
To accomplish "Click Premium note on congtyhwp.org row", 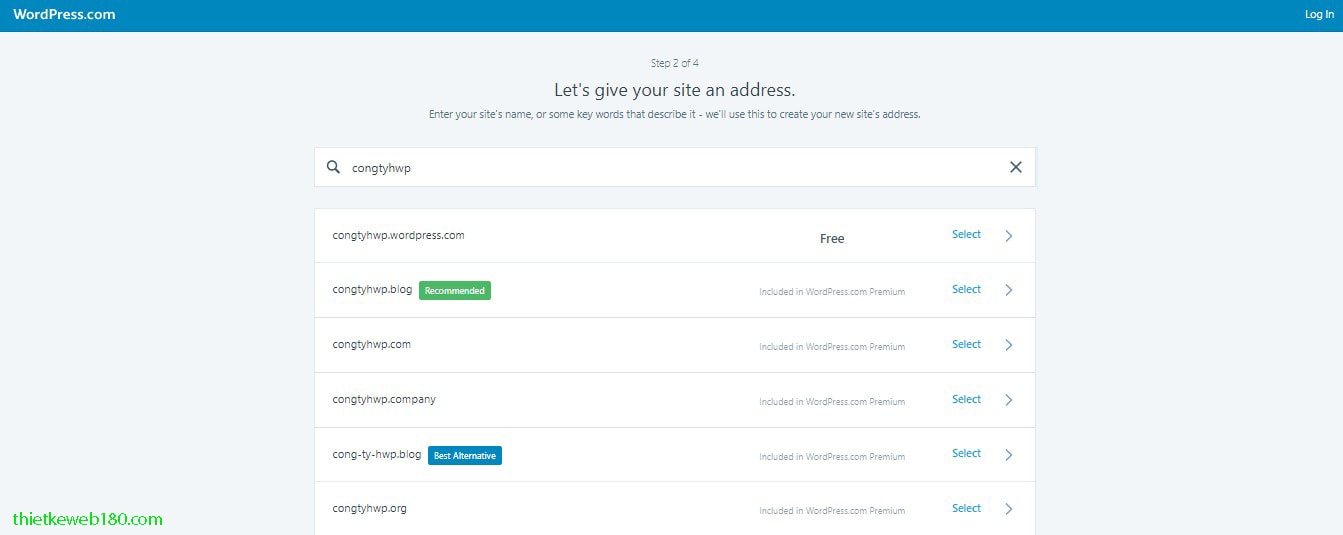I will 832,511.
